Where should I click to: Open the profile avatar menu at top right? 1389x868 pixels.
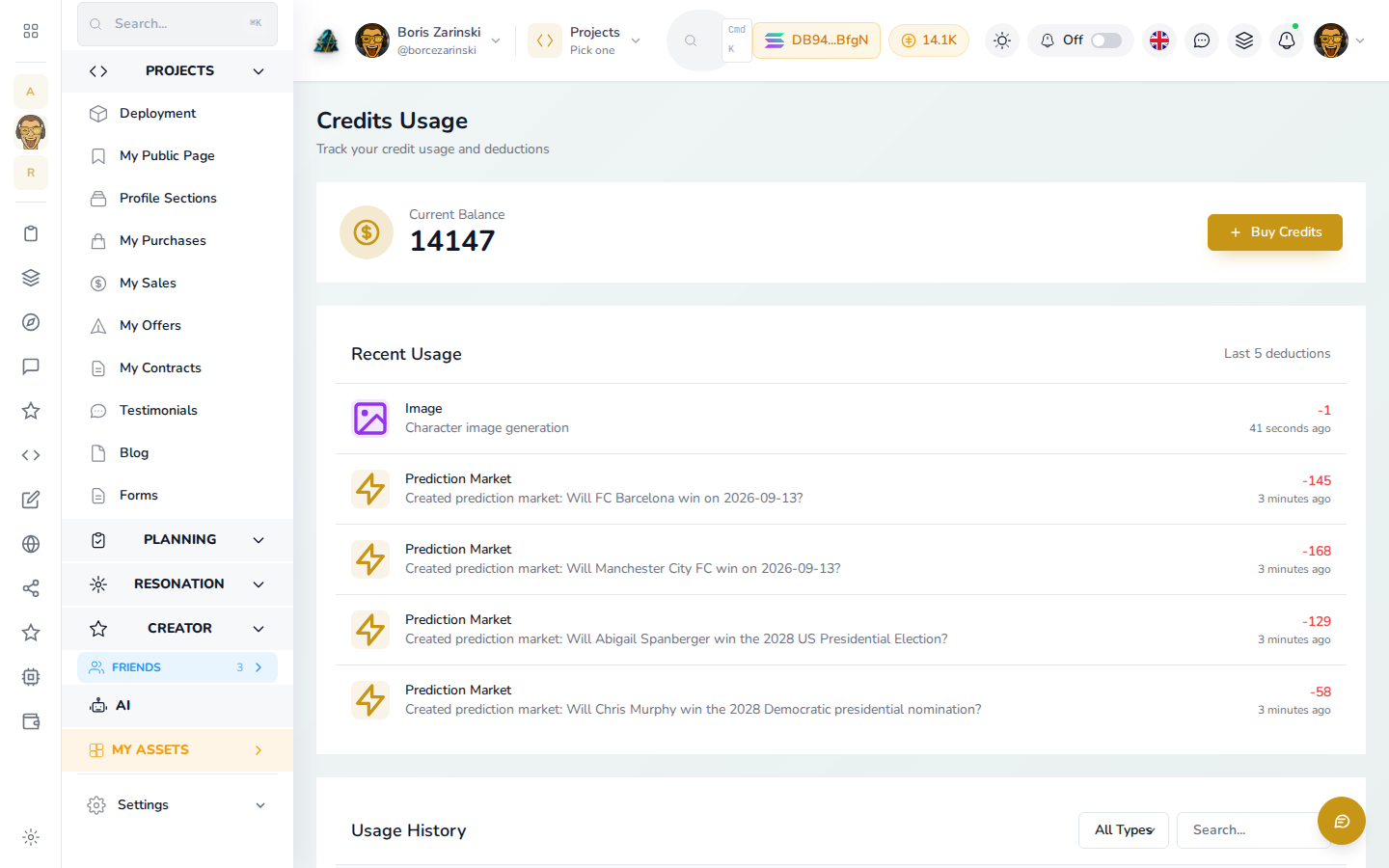pyautogui.click(x=1339, y=41)
